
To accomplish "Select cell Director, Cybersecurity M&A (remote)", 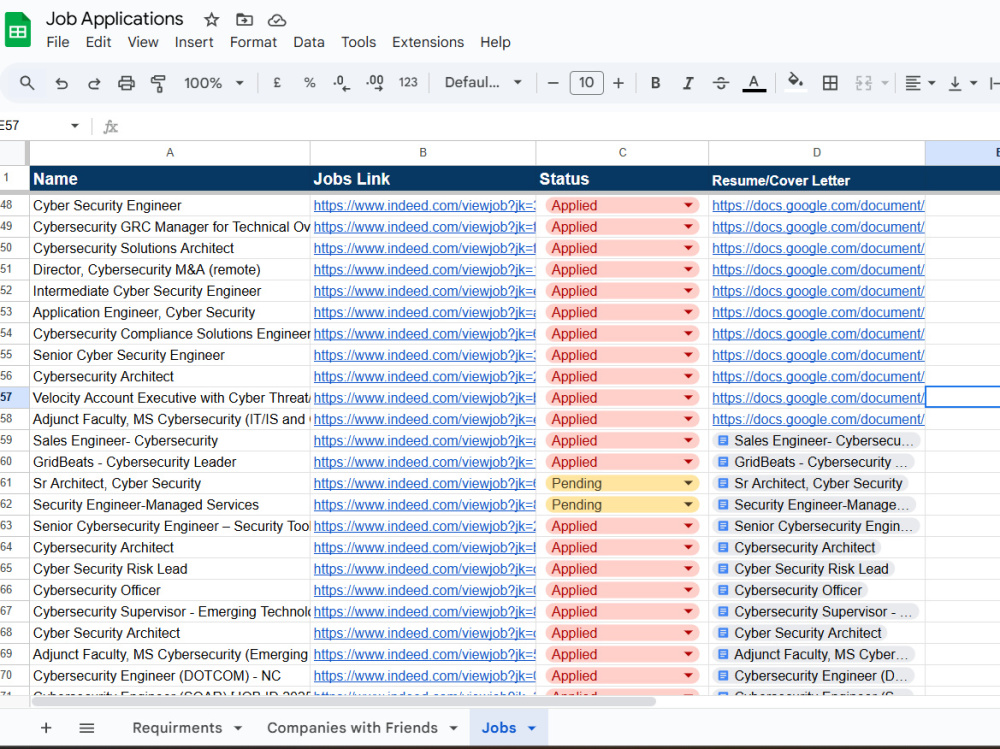I will (170, 270).
